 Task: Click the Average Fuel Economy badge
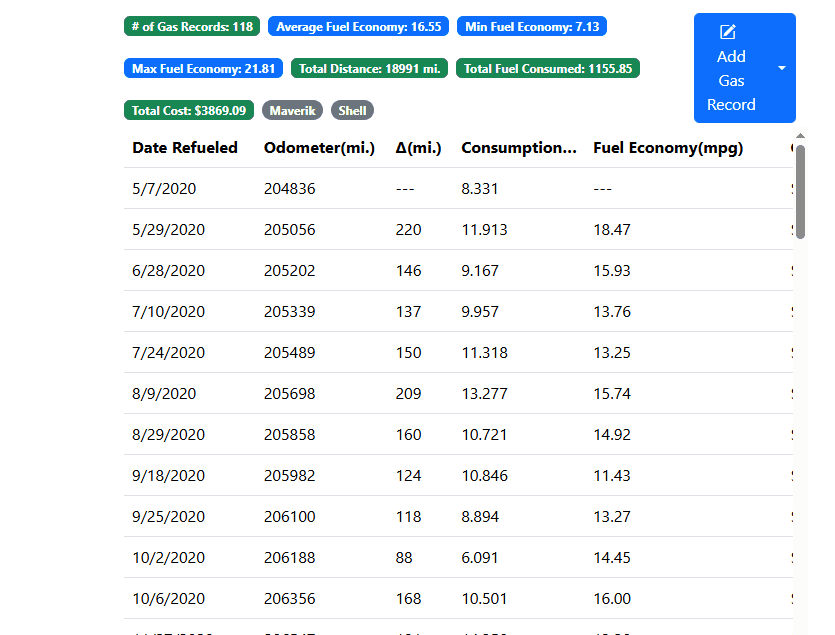(x=358, y=27)
